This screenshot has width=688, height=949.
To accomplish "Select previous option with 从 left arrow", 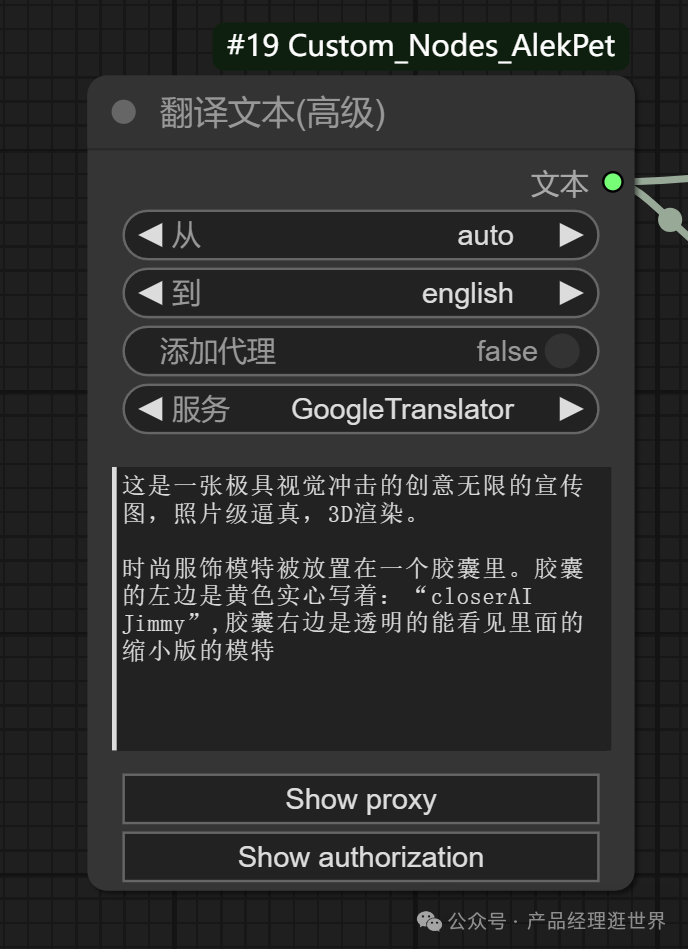I will pyautogui.click(x=150, y=235).
